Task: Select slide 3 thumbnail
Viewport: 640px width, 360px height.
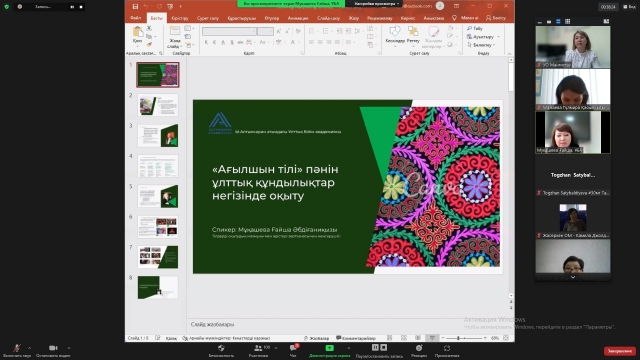Action: [158, 136]
